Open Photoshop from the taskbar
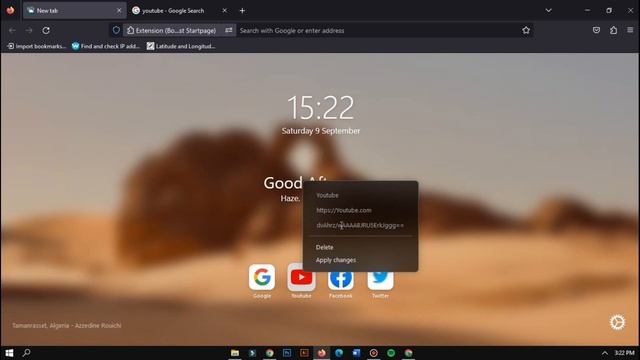640x360 pixels. pos(287,353)
